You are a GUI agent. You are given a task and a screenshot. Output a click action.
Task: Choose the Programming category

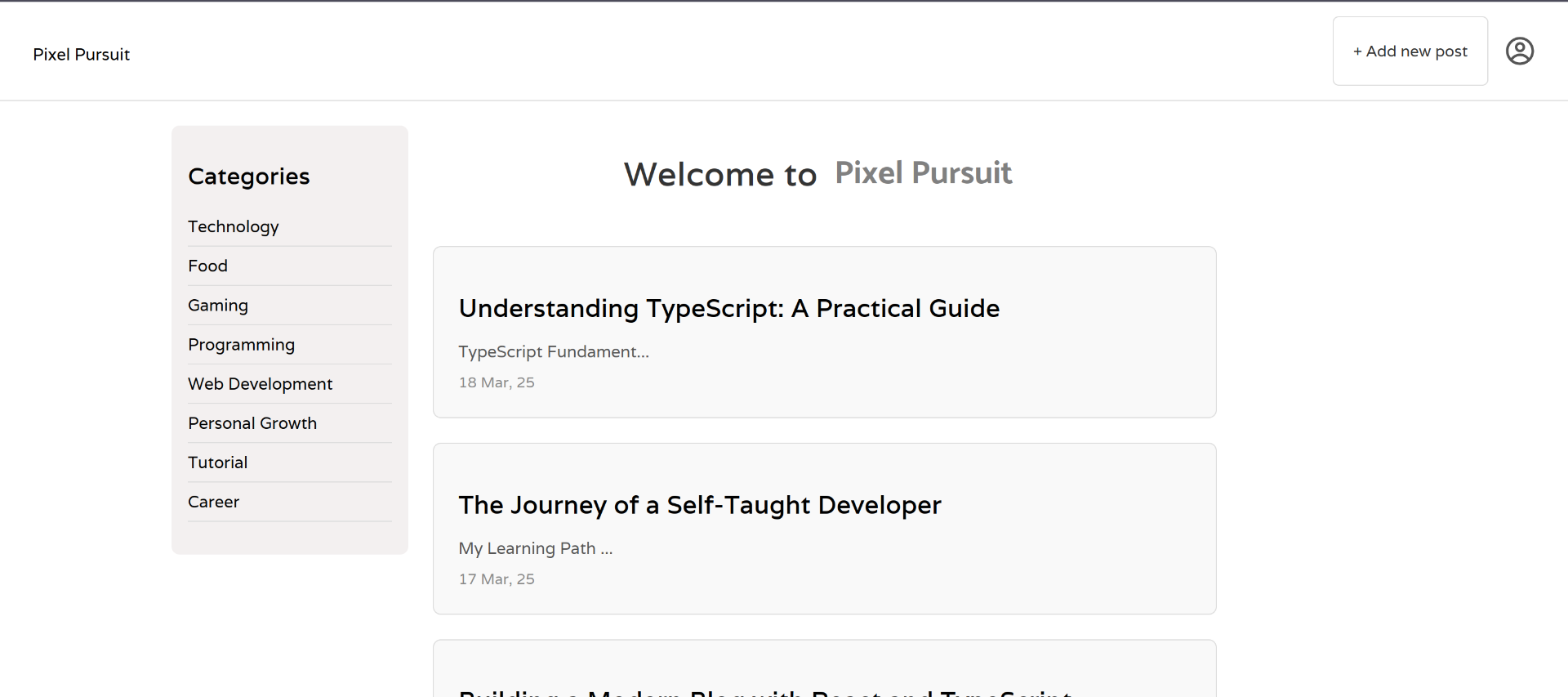click(x=241, y=345)
